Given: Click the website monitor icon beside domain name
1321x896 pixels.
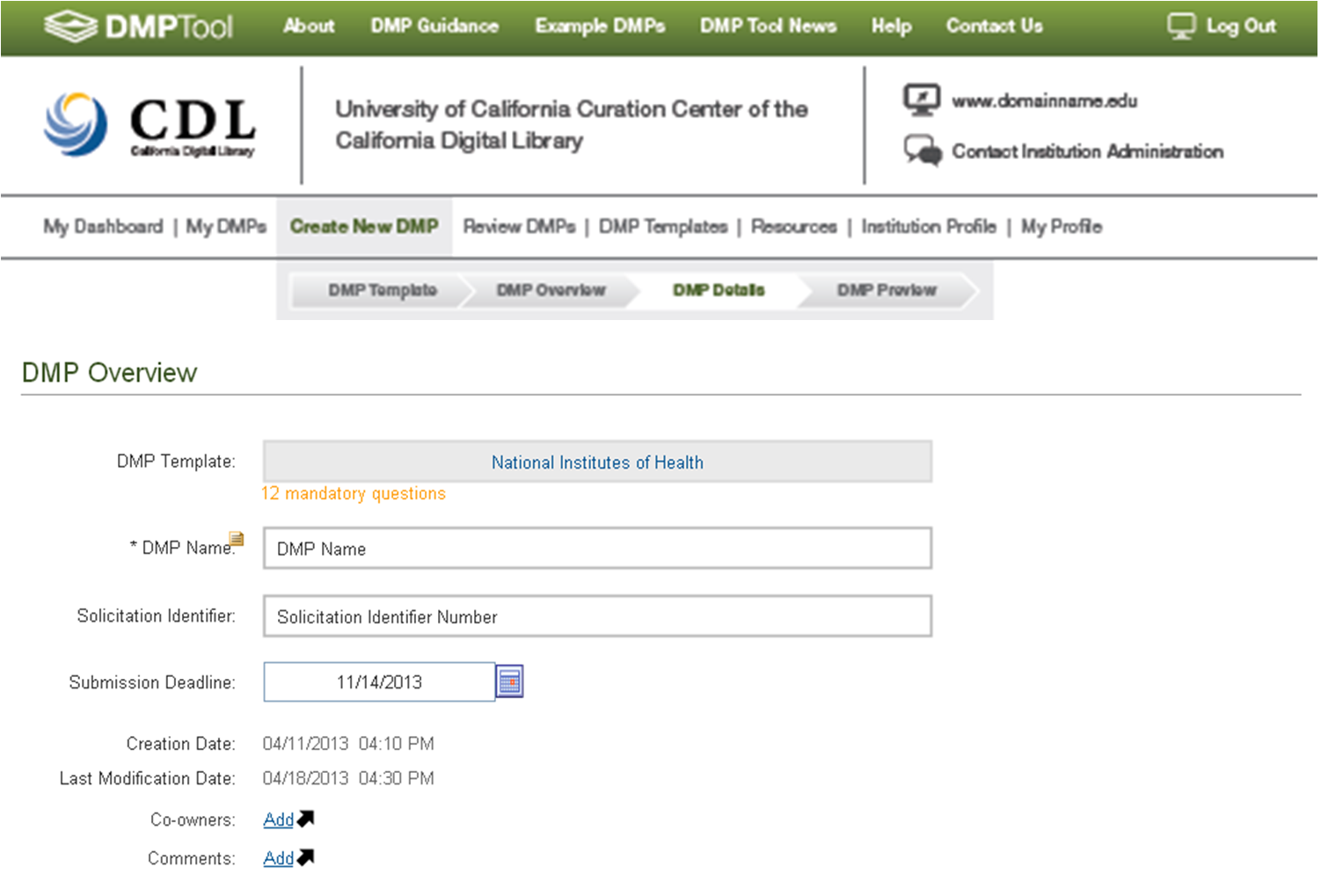Looking at the screenshot, I should click(x=922, y=100).
